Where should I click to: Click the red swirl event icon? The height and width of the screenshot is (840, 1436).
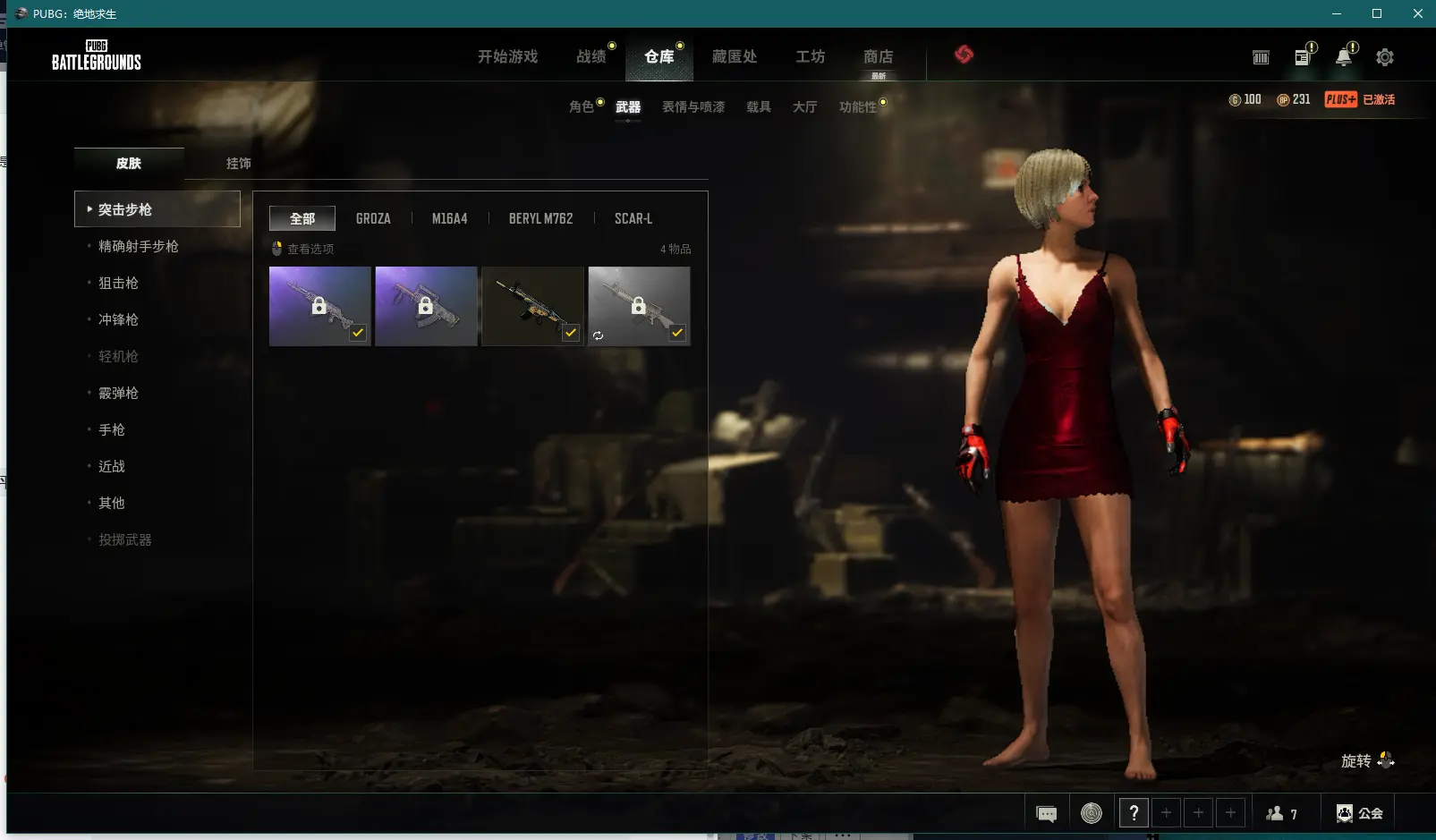pyautogui.click(x=964, y=55)
